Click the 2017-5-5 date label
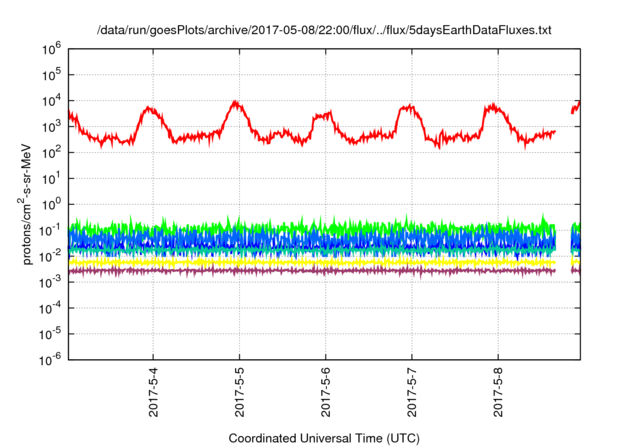Viewport: 640px width, 448px height. coord(240,392)
